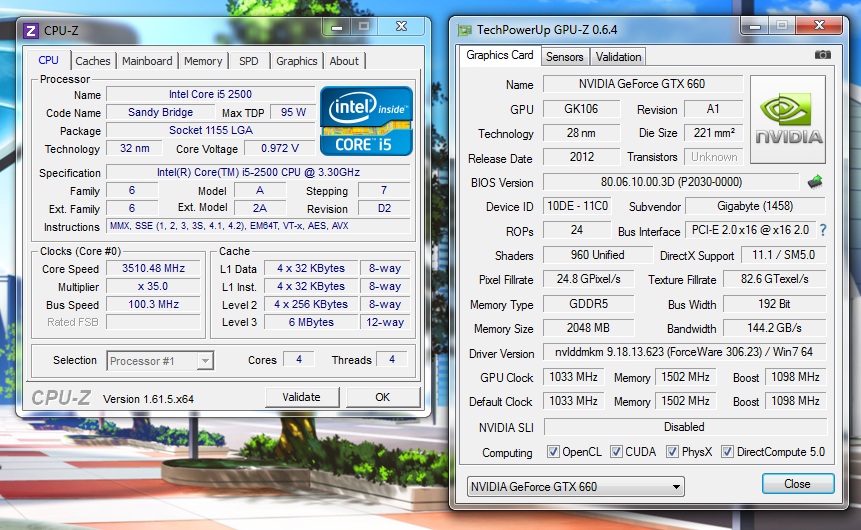Click the Multiplier value x 35.0
The width and height of the screenshot is (861, 530).
click(x=153, y=287)
